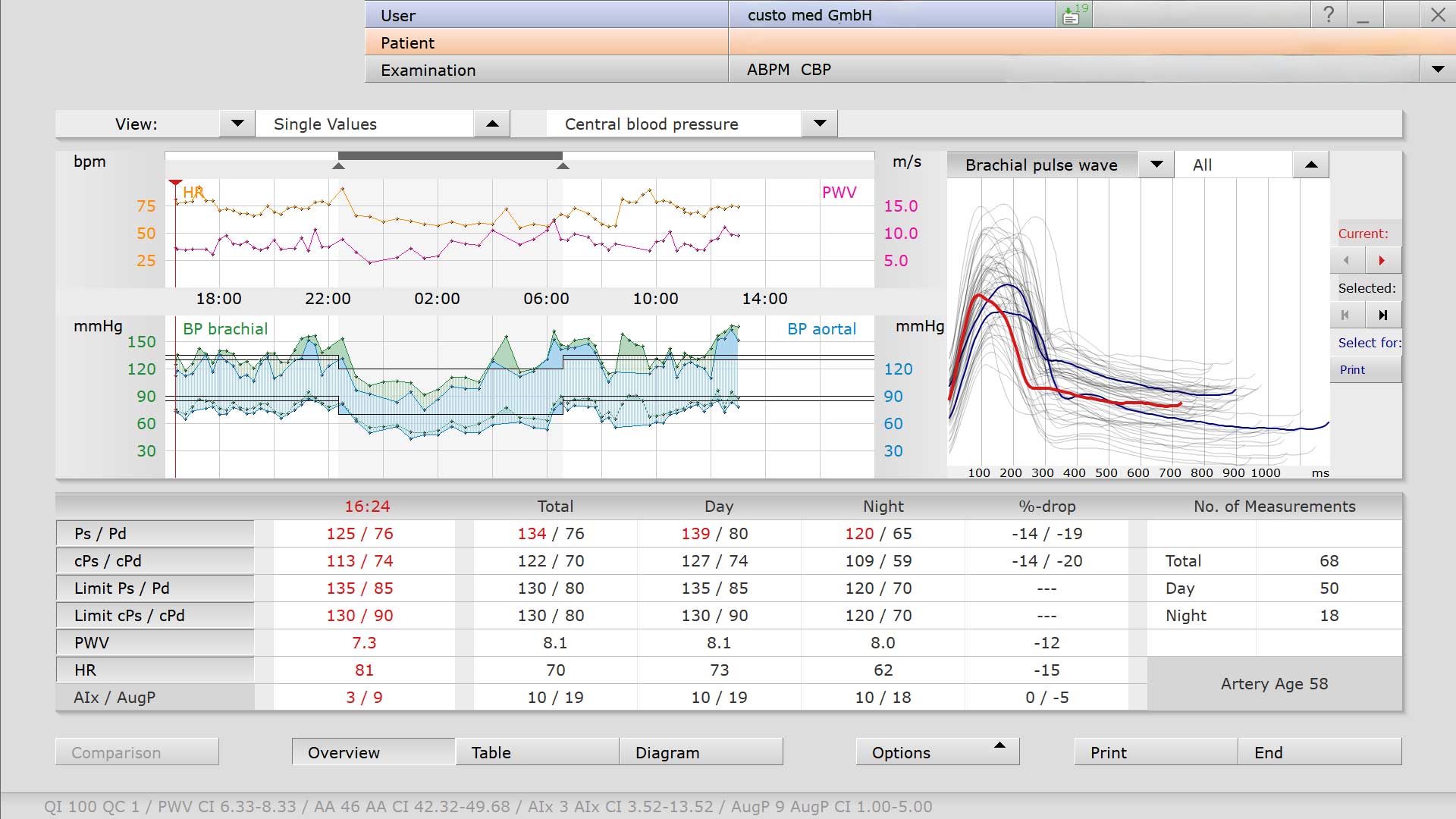The width and height of the screenshot is (1456, 819).
Task: Click the User header field
Action: point(546,14)
